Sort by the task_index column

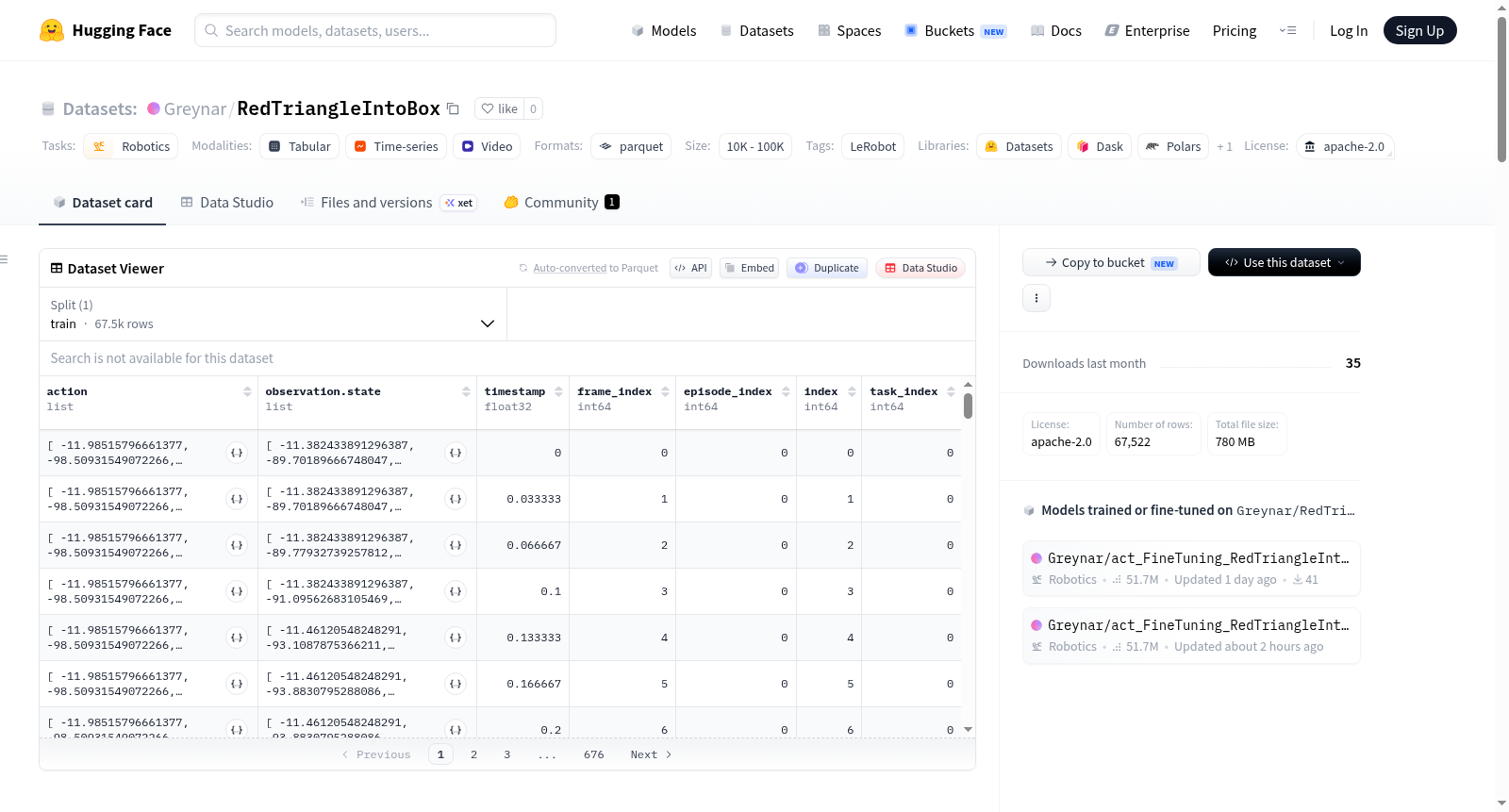[x=951, y=391]
